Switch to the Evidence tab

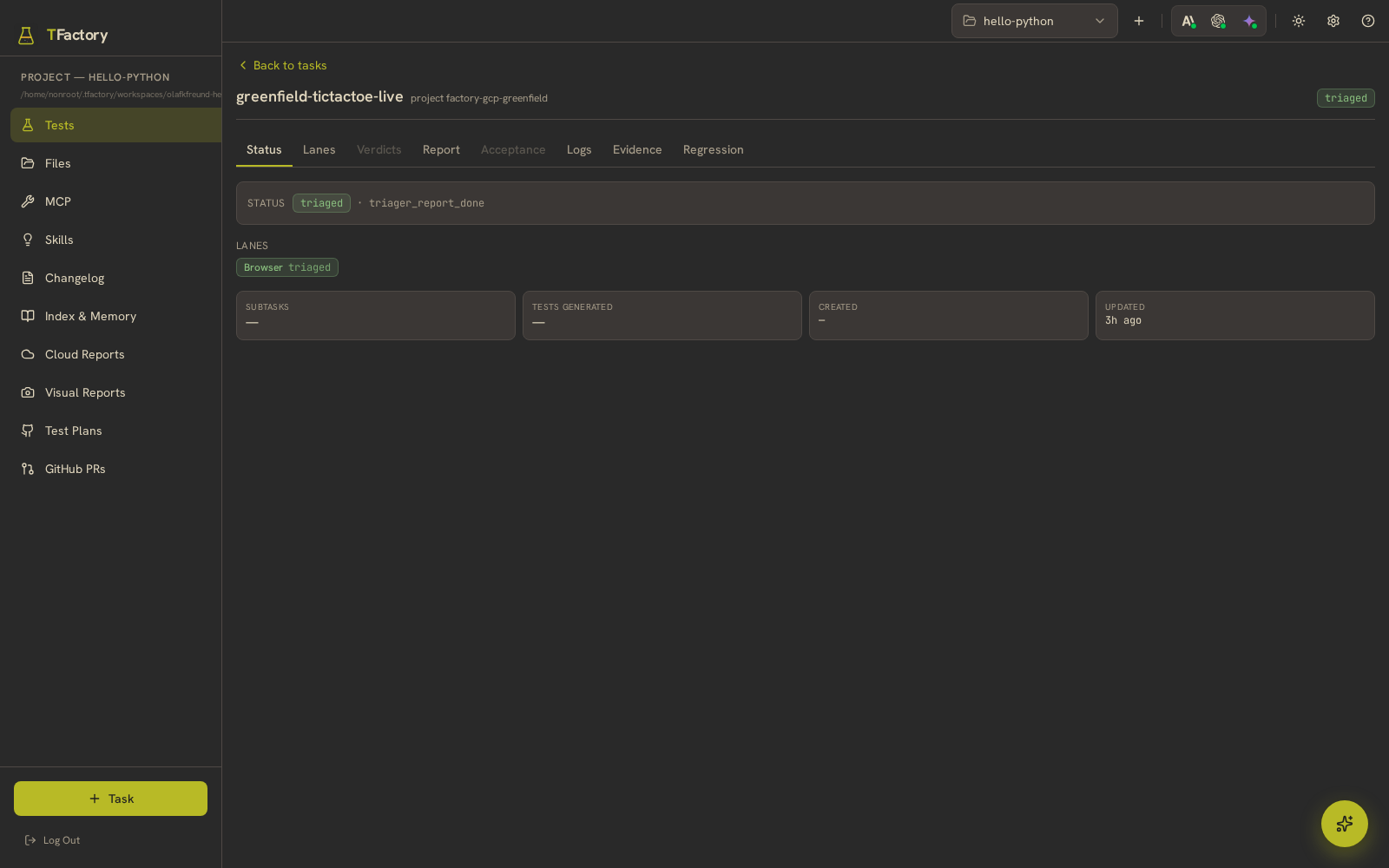click(637, 149)
